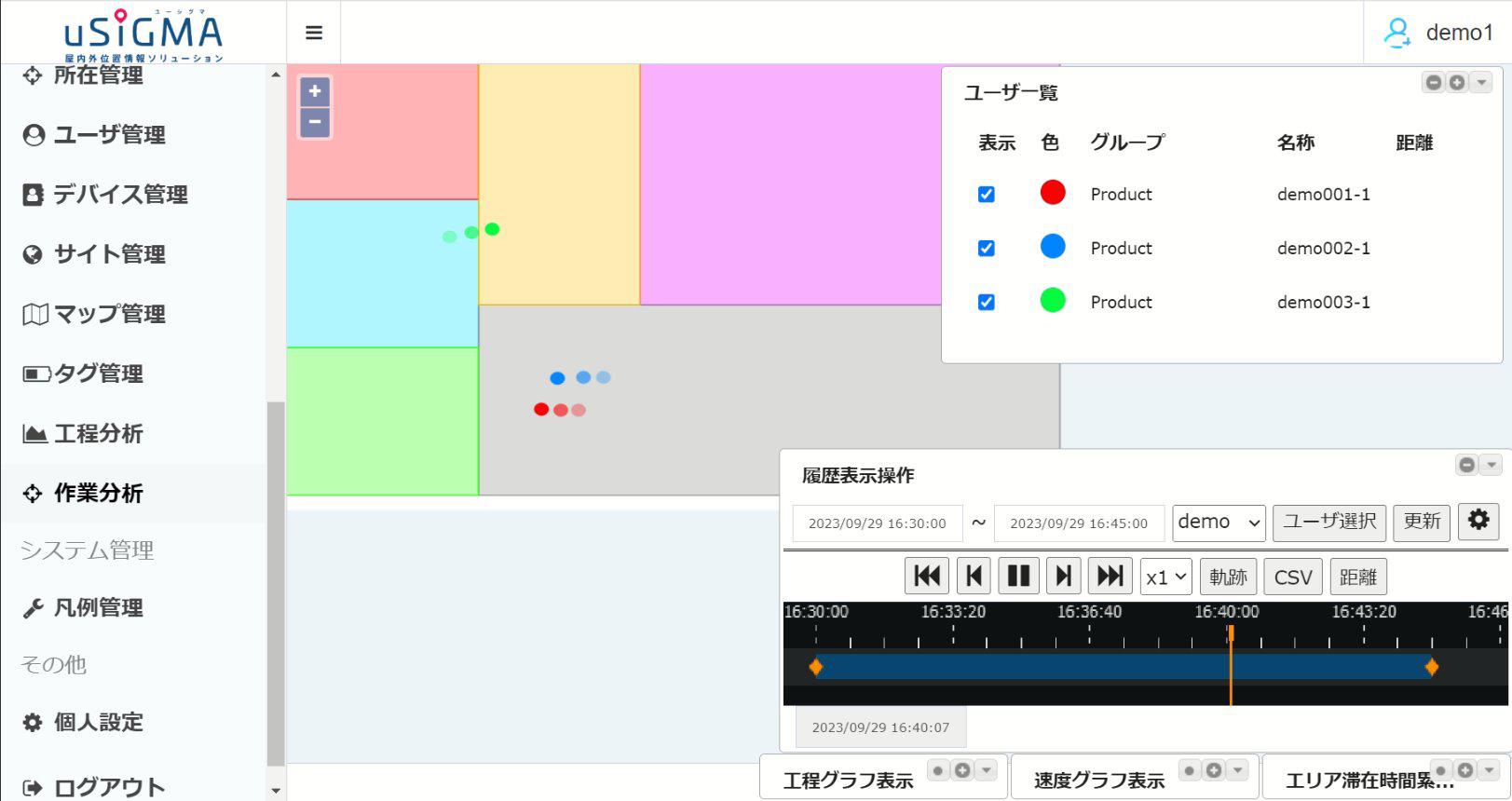Step forward one frame
The width and height of the screenshot is (1512, 801).
1064,577
